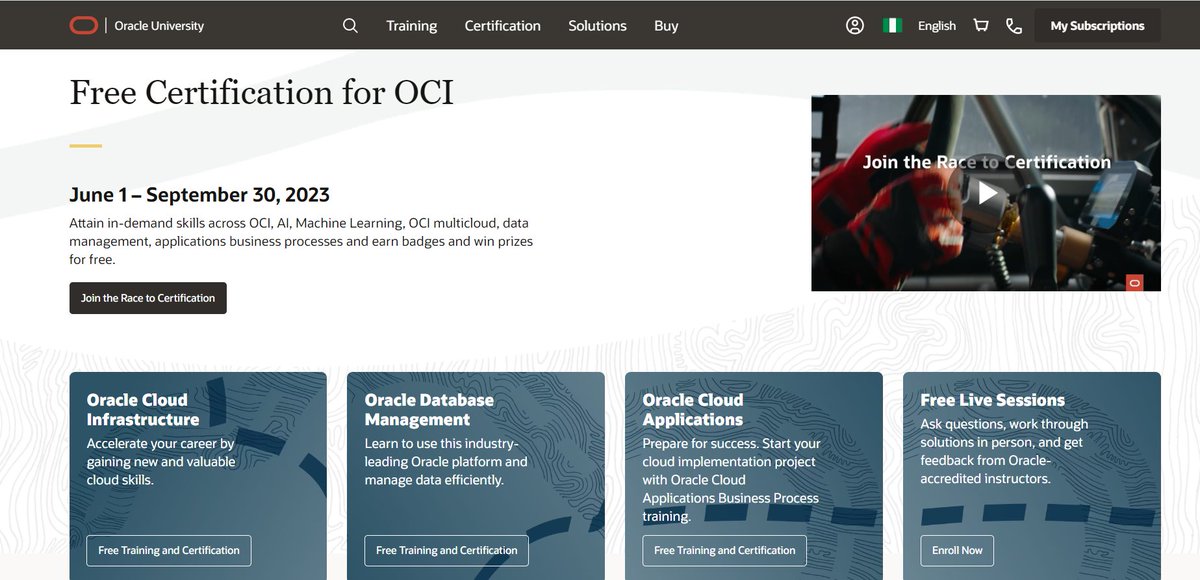Screen dimensions: 1200x580
Task: Click the Enroll Now button
Action: pos(958,550)
